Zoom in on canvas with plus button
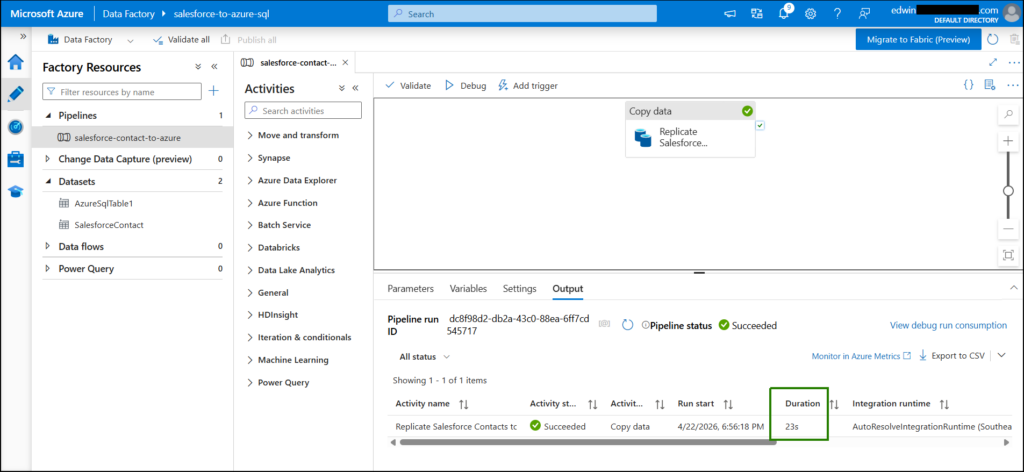 (1008, 141)
